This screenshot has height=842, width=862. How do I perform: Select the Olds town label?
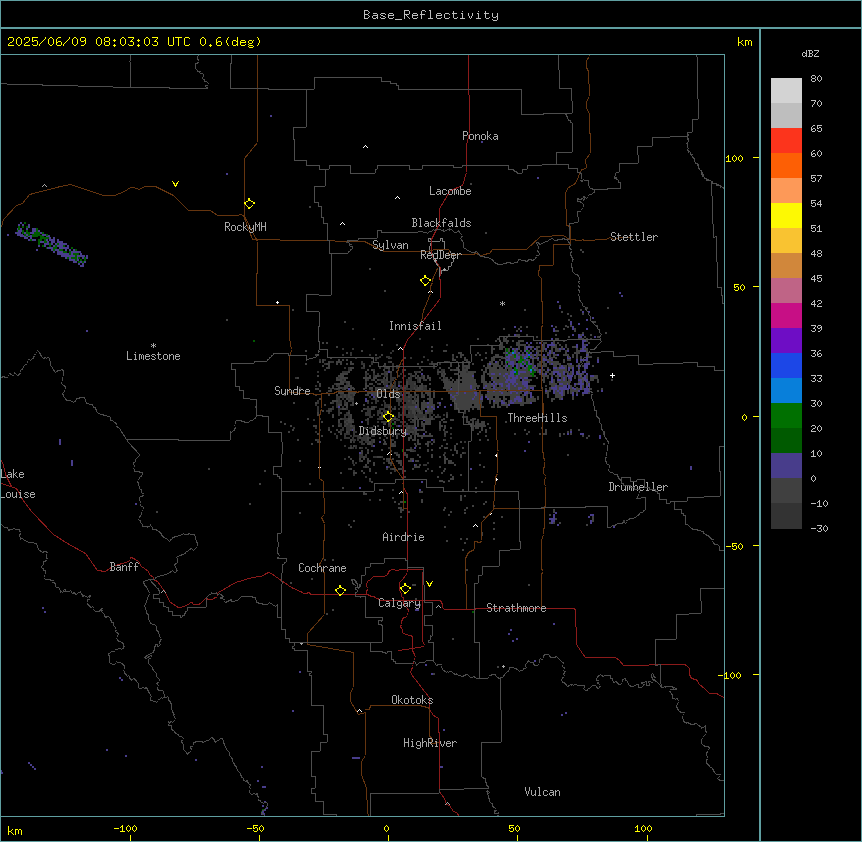tap(388, 394)
